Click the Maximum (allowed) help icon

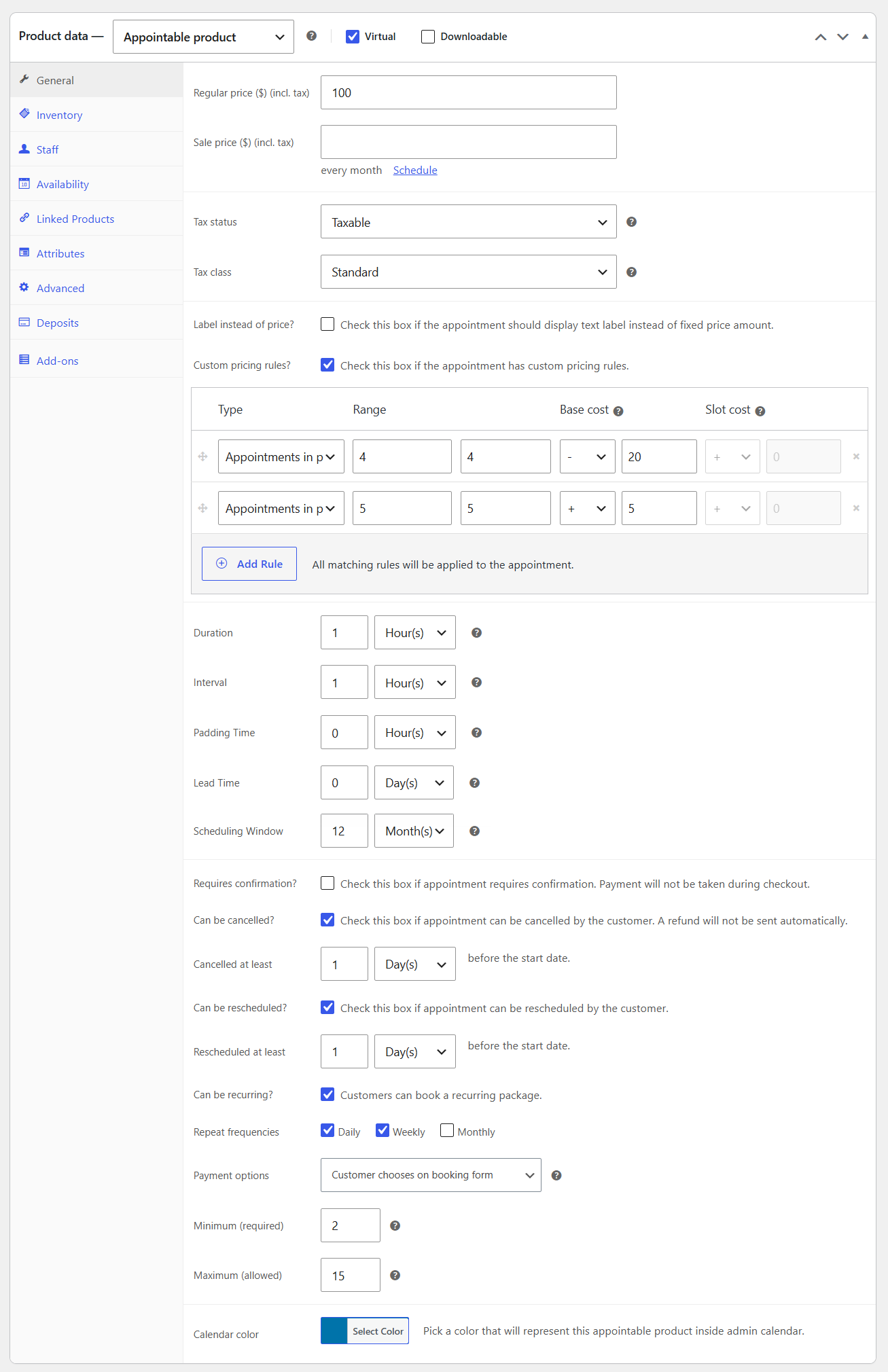click(x=395, y=1275)
